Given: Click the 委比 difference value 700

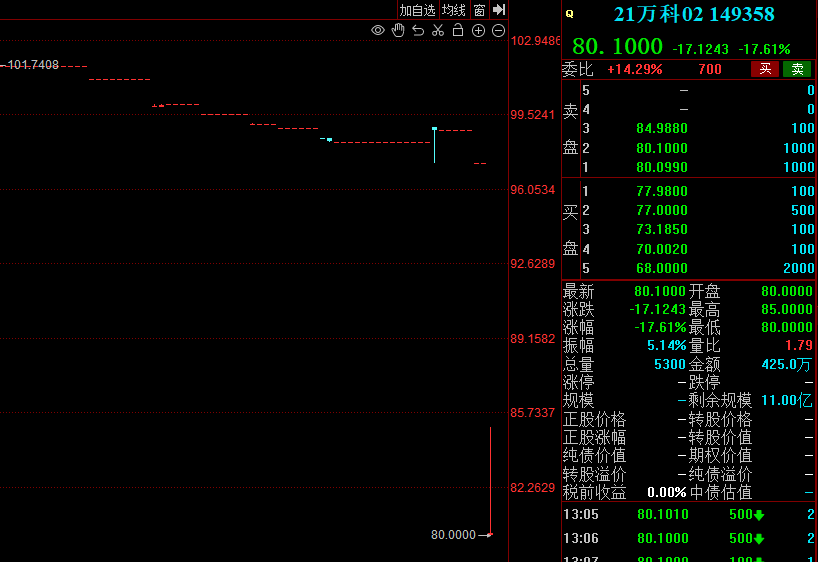Looking at the screenshot, I should pos(709,69).
